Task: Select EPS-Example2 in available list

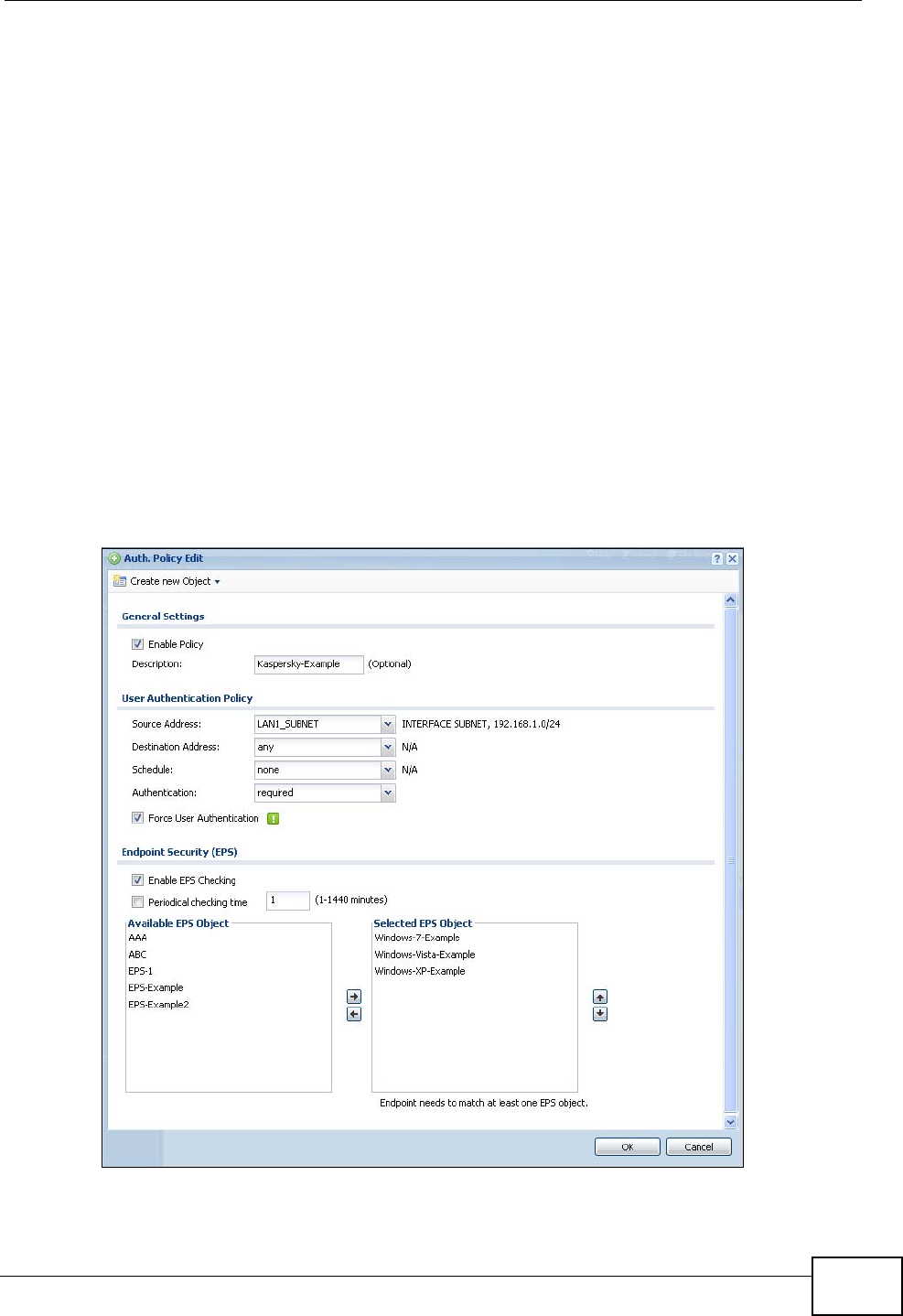Action: coord(158,1004)
